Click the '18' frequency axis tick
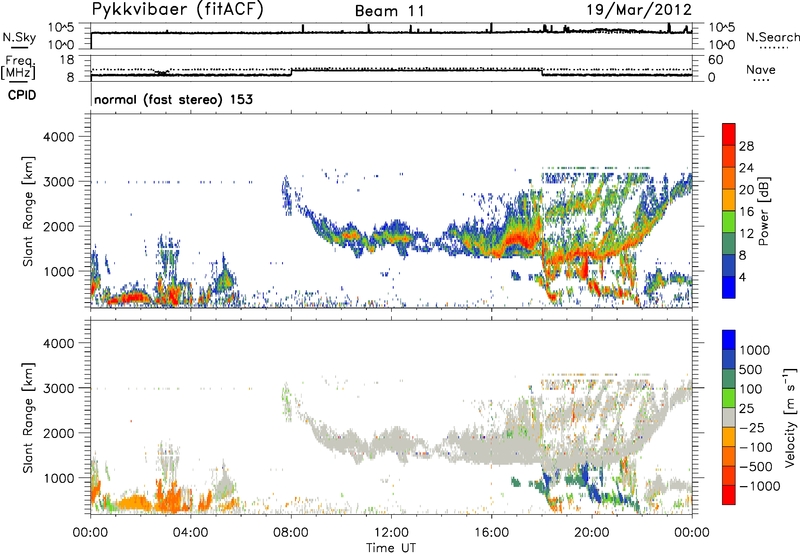 click(x=66, y=60)
